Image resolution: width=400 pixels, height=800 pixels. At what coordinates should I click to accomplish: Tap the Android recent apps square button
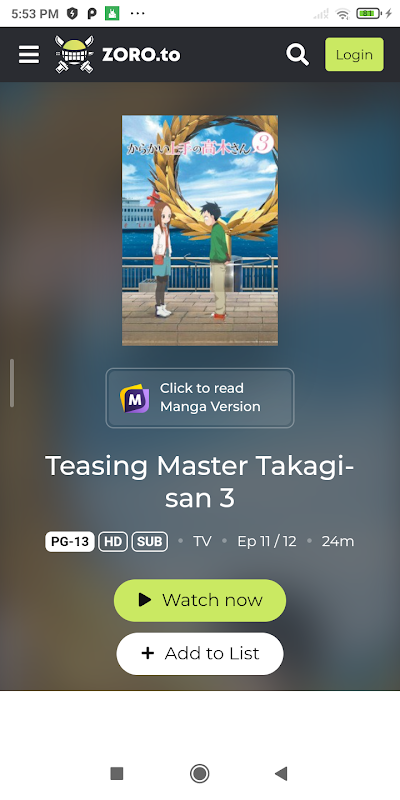[117, 773]
